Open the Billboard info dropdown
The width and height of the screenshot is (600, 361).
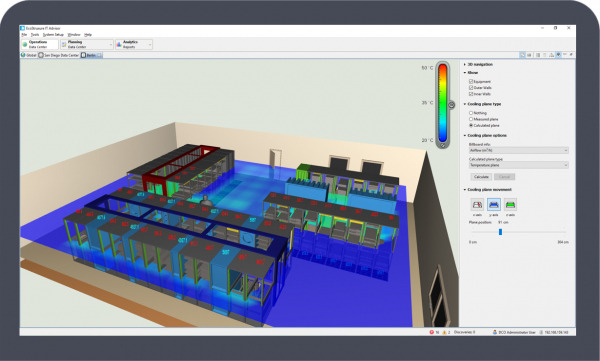[518, 150]
